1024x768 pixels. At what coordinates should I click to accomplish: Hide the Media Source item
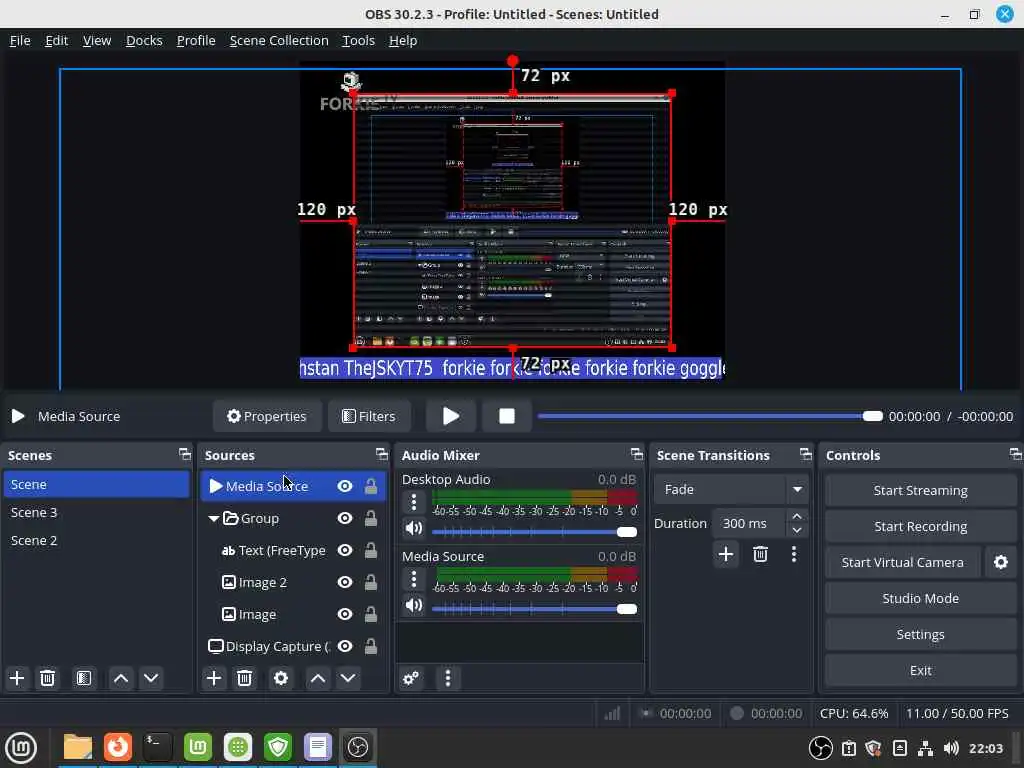(345, 487)
